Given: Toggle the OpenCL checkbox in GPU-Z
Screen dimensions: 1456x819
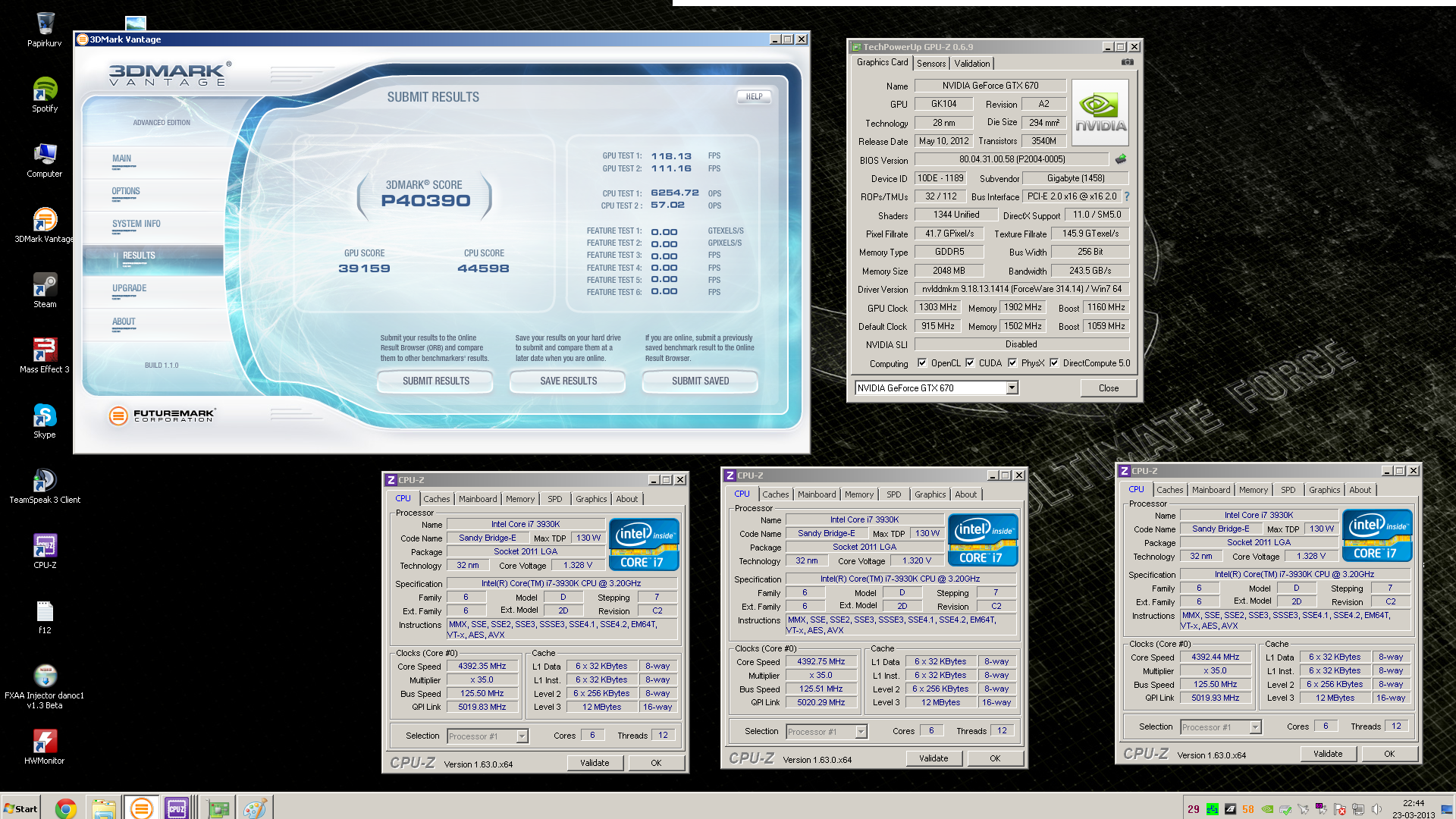Looking at the screenshot, I should (x=922, y=362).
